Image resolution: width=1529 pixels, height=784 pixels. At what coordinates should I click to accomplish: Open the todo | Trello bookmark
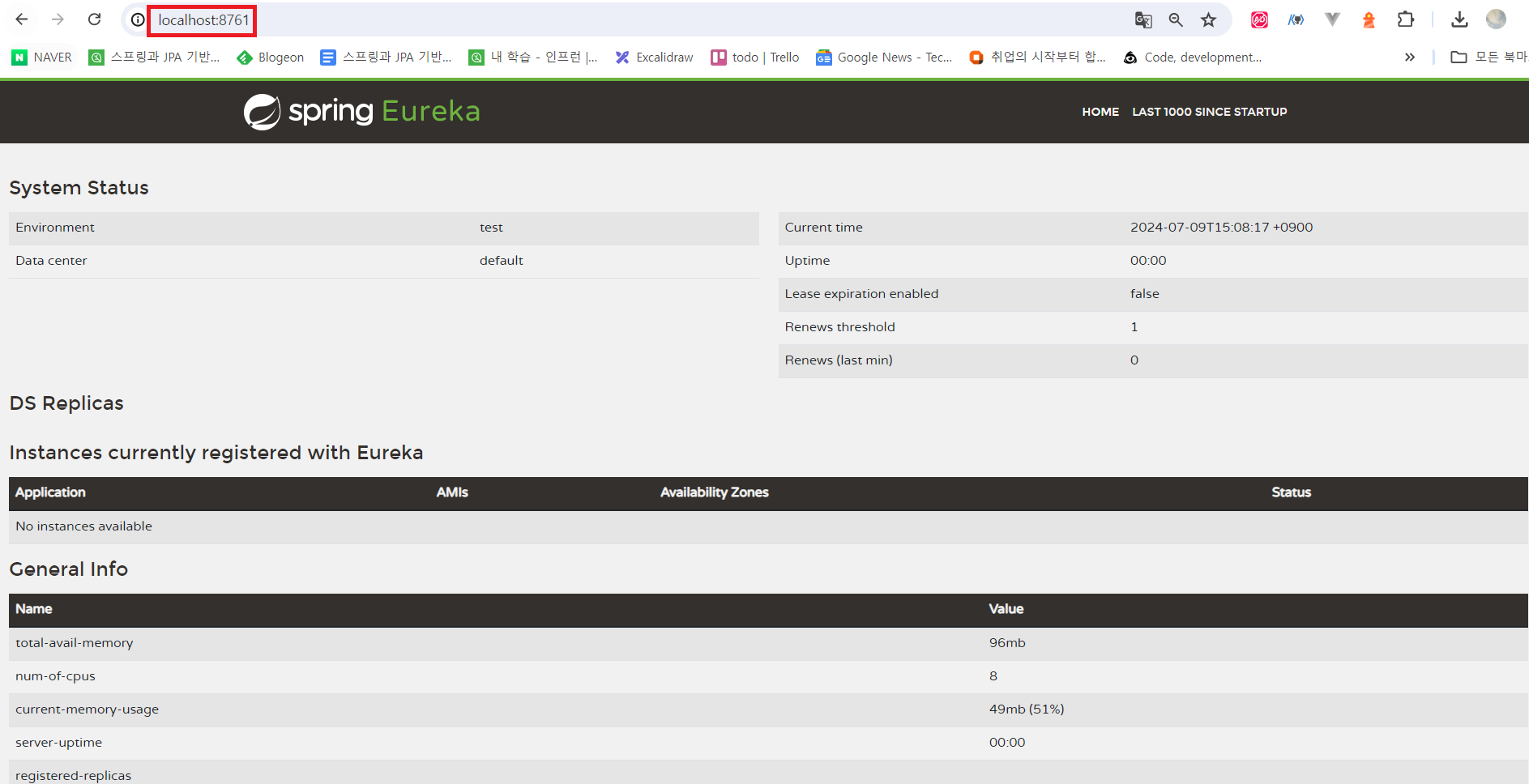click(x=755, y=58)
